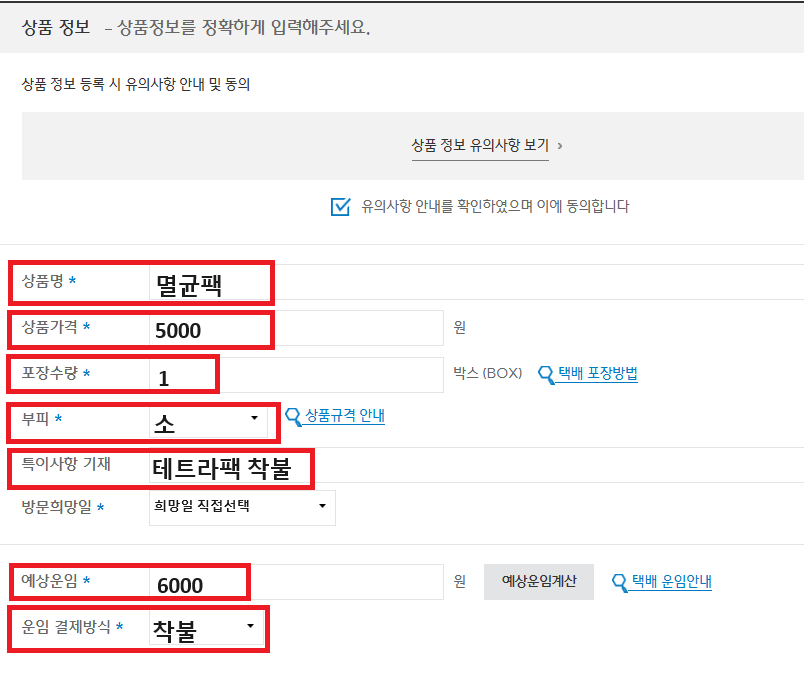804x675 pixels.
Task: Click the 포장수량 quantity input field
Action: (300, 376)
